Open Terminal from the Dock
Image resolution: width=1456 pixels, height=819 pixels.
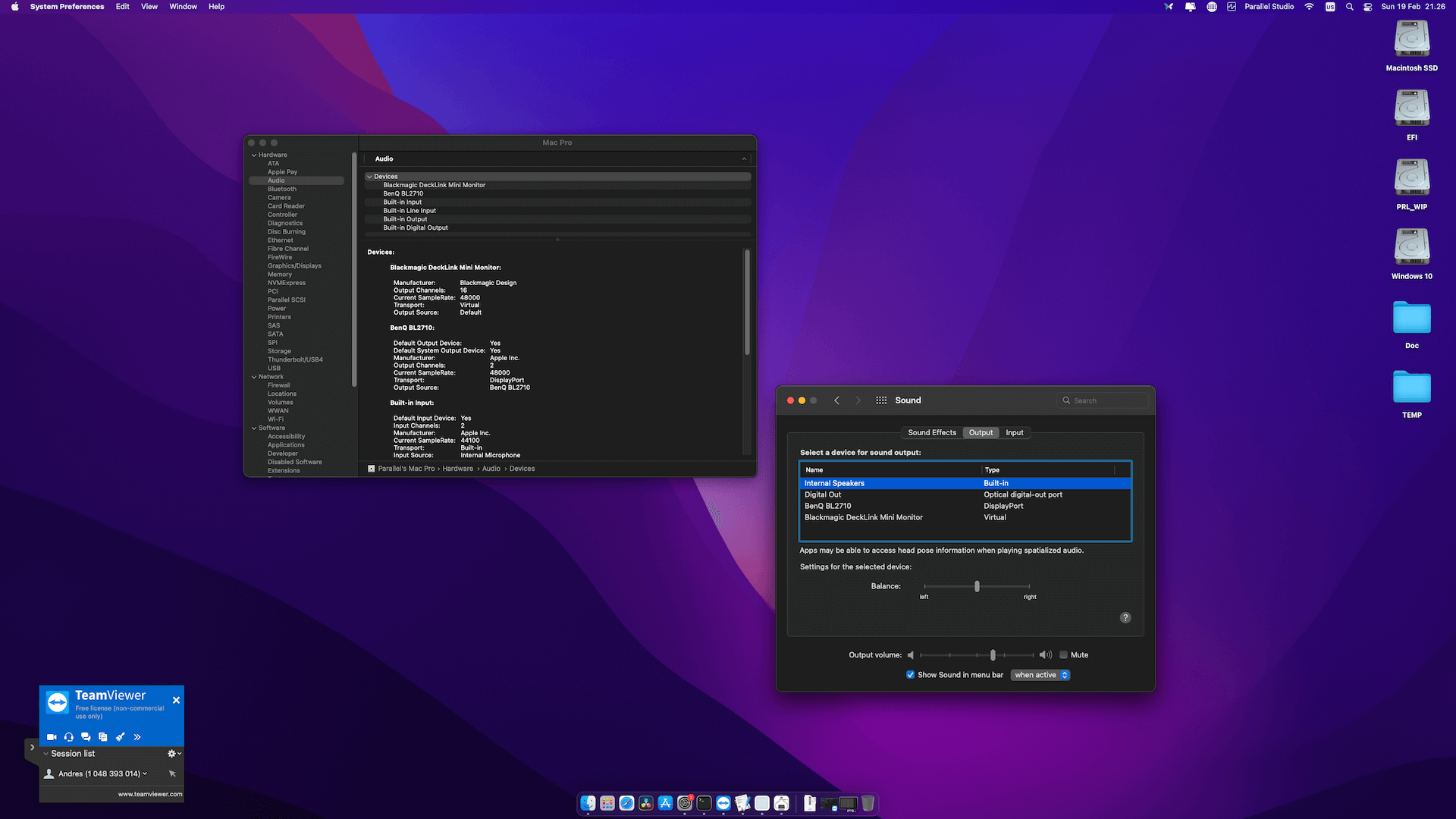click(x=704, y=803)
